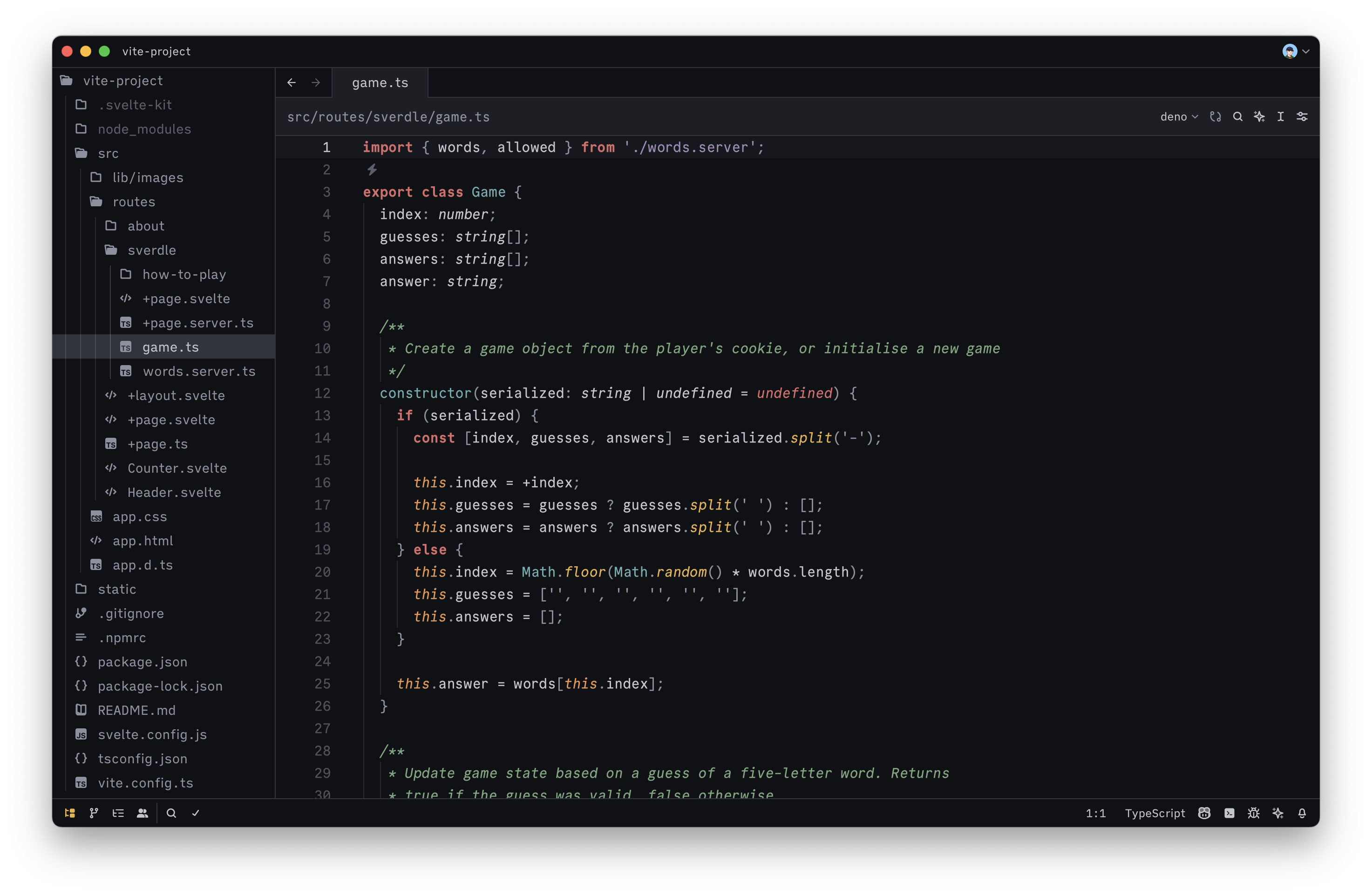This screenshot has height=896, width=1372.
Task: Click the inline assist sparkle icon in toolbar
Action: click(x=1259, y=116)
